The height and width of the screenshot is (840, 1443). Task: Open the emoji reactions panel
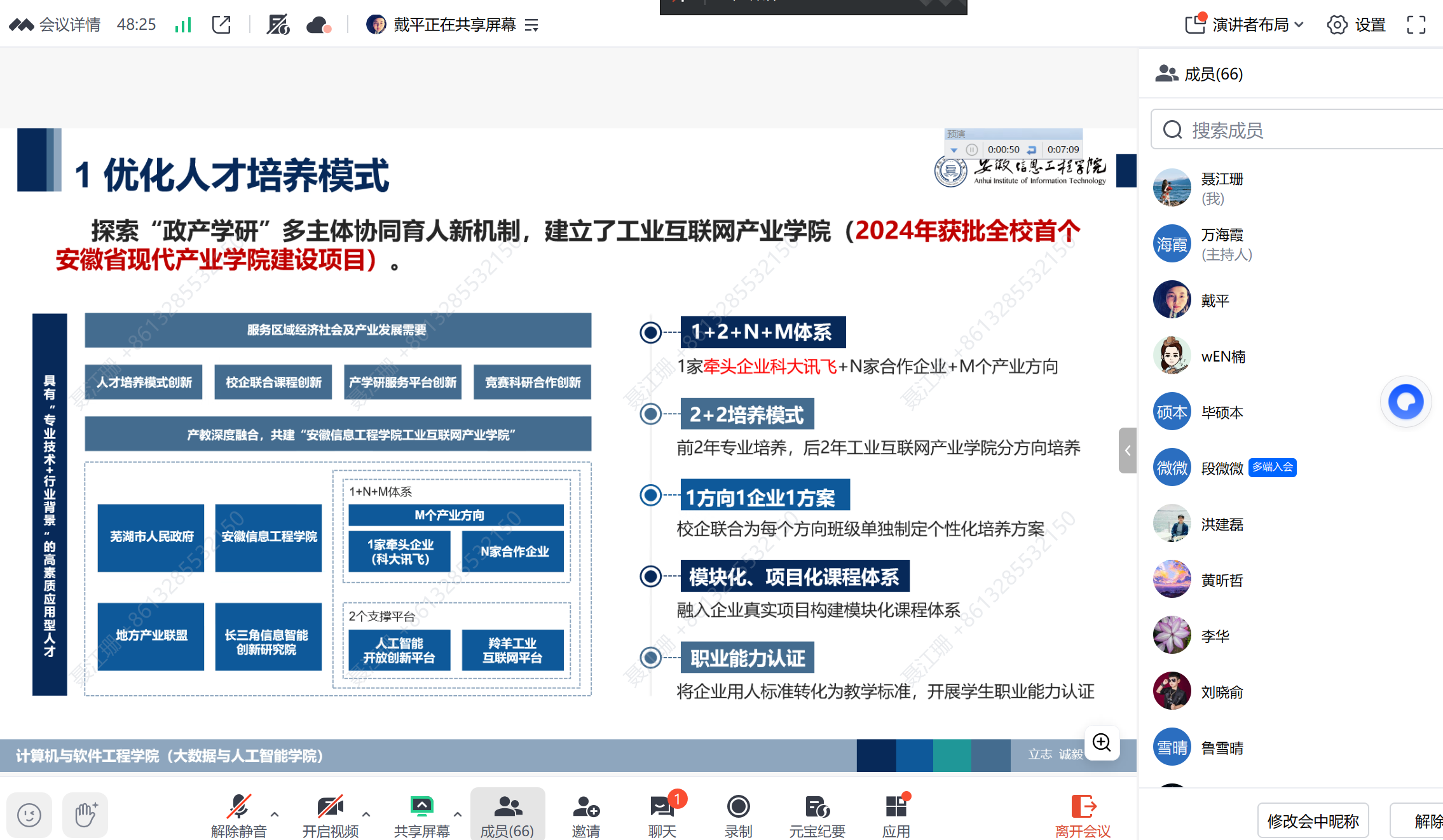(29, 815)
